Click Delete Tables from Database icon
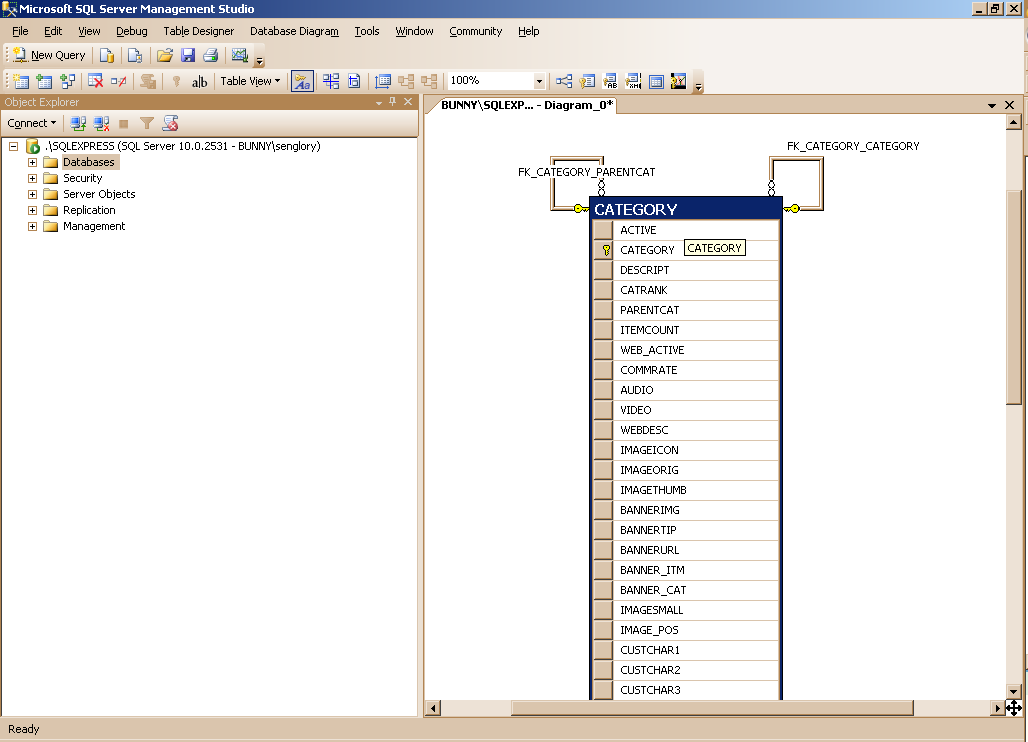Image resolution: width=1028 pixels, height=742 pixels. click(96, 81)
